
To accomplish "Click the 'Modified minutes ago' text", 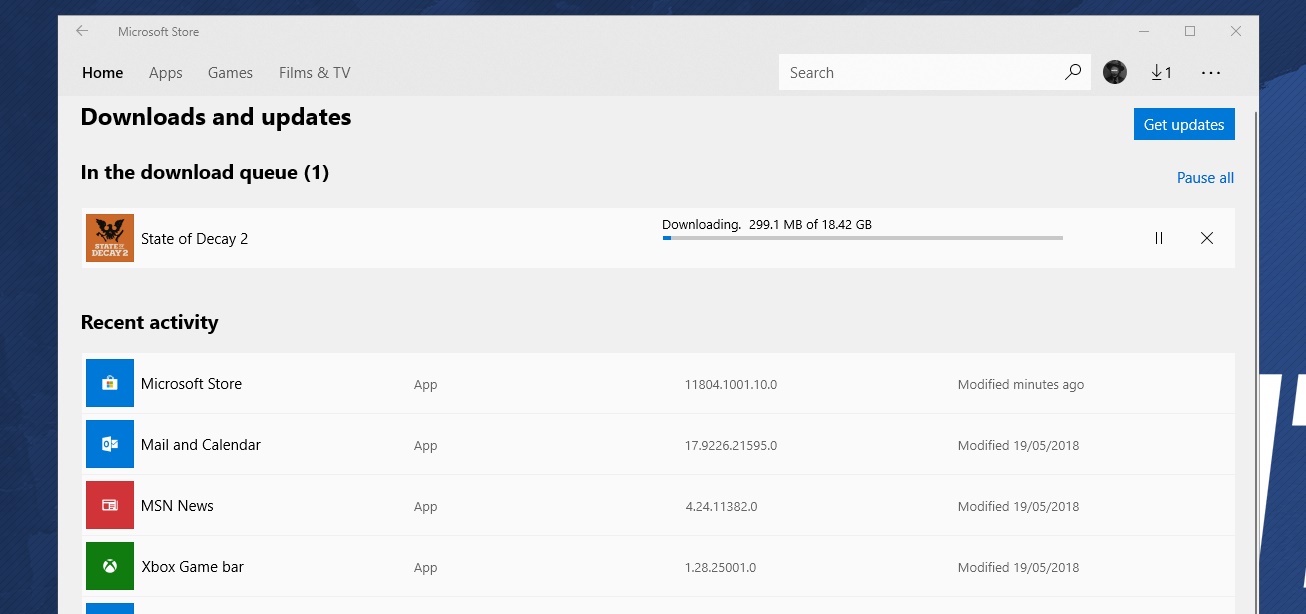I will pyautogui.click(x=1021, y=385).
